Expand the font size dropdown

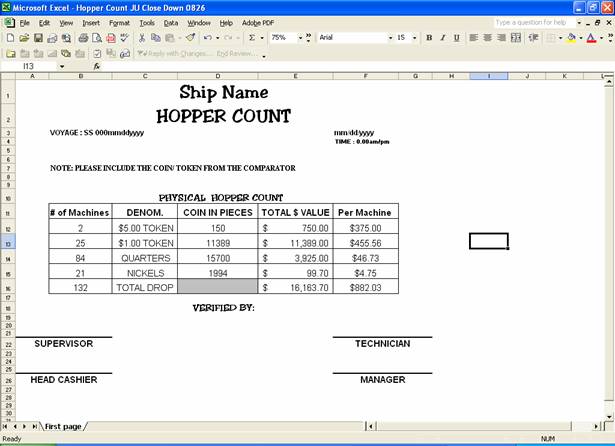click(414, 38)
